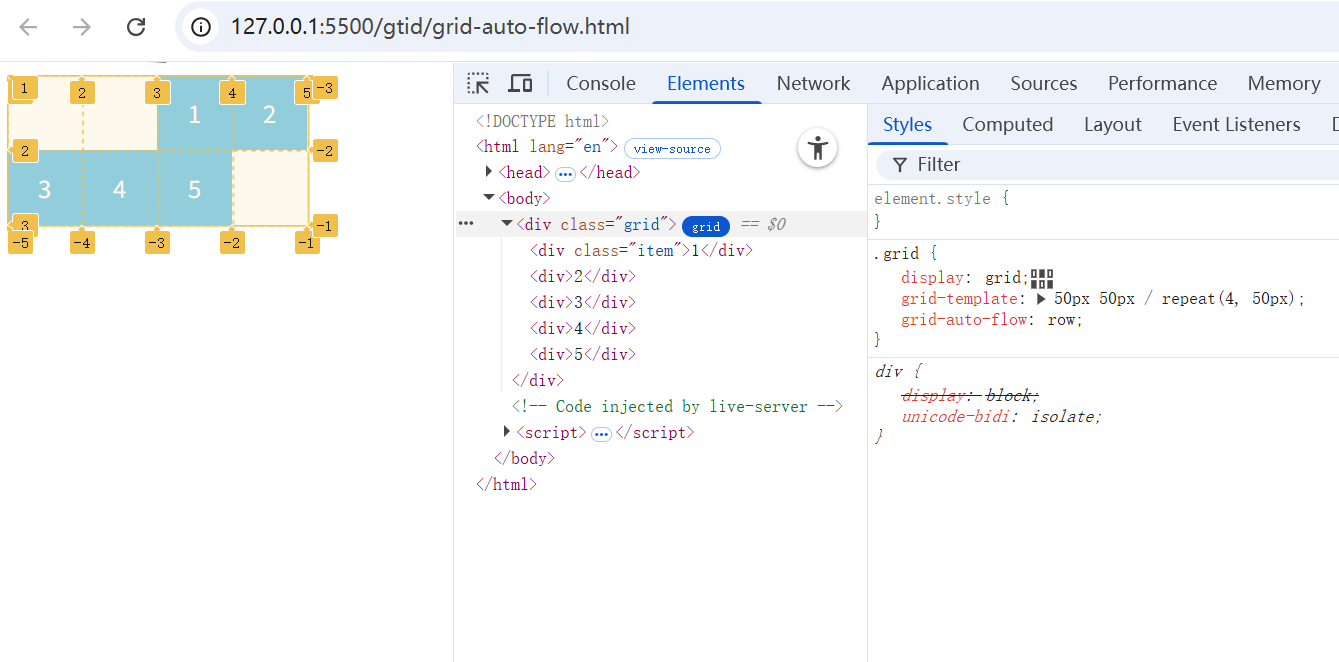The image size is (1339, 662).
Task: Click the .grid selector text
Action: [x=895, y=254]
